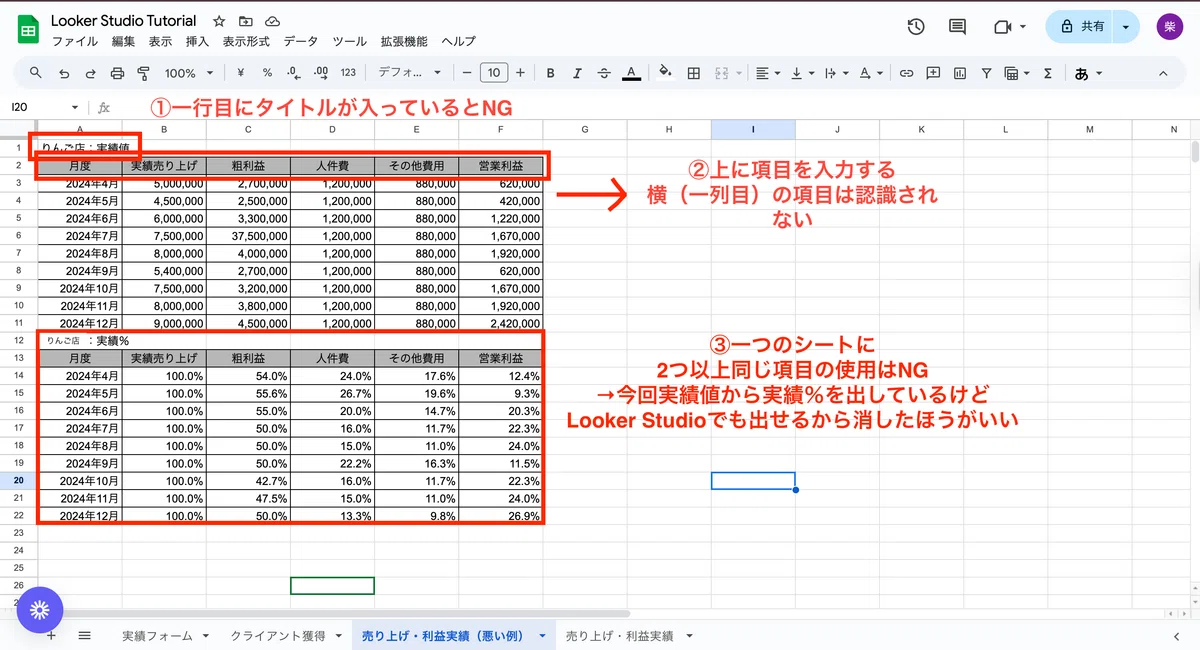
Task: Open the Google Sheets home icon
Action: pos(27,29)
